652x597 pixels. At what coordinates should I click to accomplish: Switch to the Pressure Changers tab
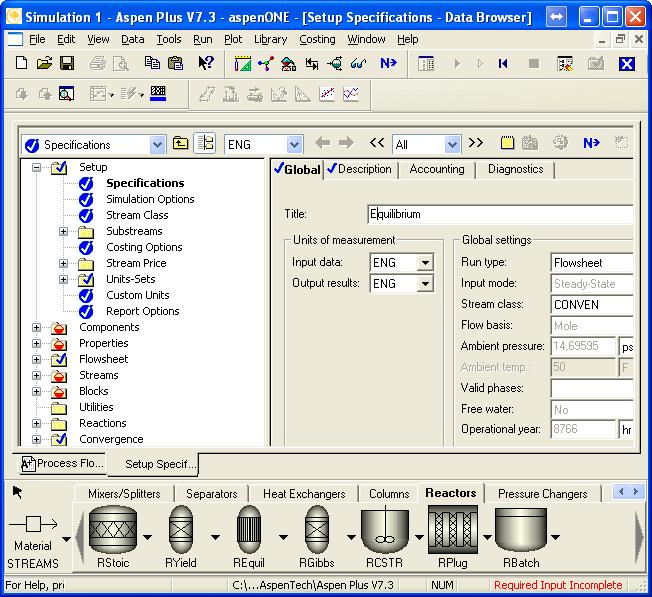point(542,494)
